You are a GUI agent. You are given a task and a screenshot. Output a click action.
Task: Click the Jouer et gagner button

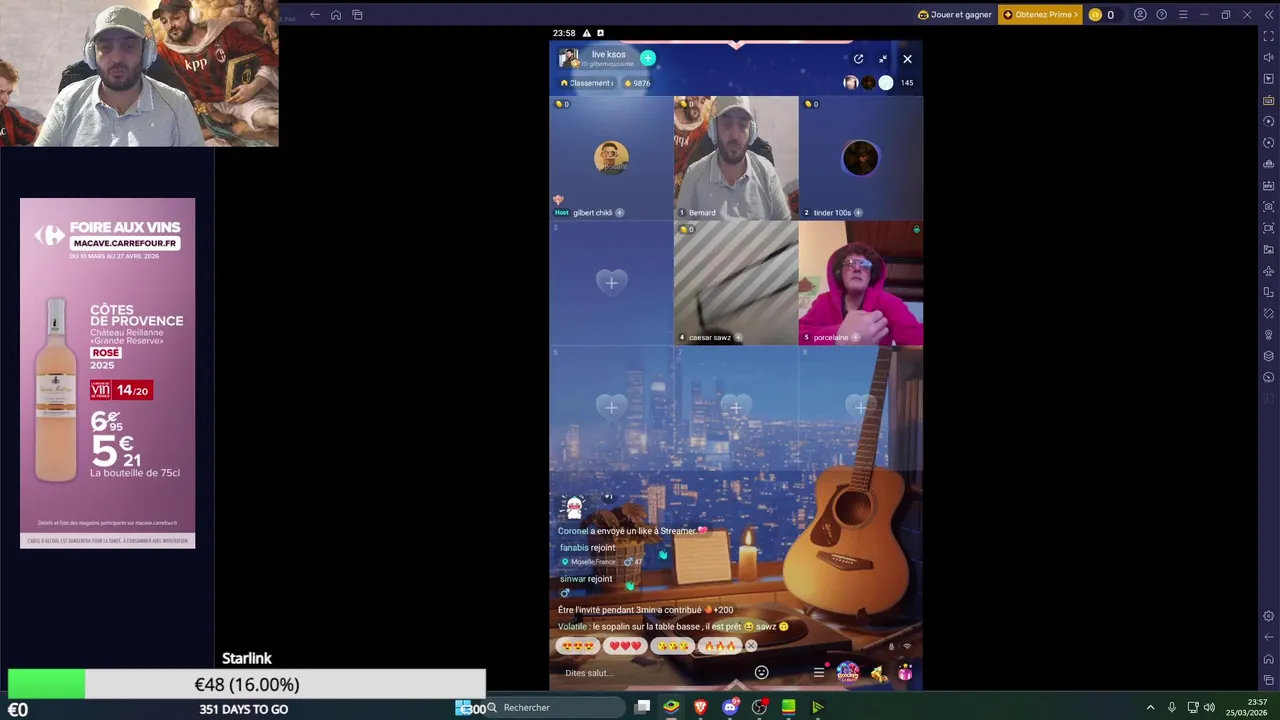(954, 14)
